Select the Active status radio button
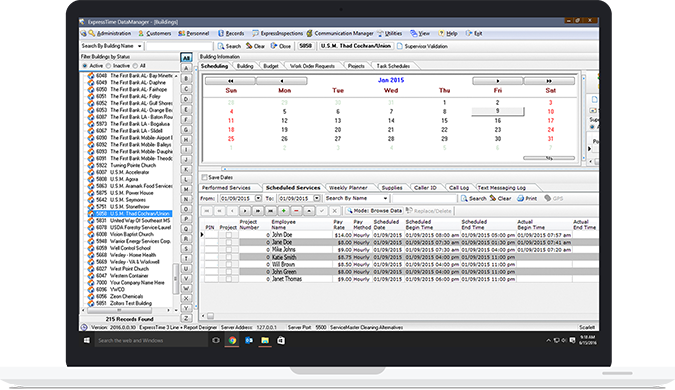The height and width of the screenshot is (390, 675). tap(85, 66)
